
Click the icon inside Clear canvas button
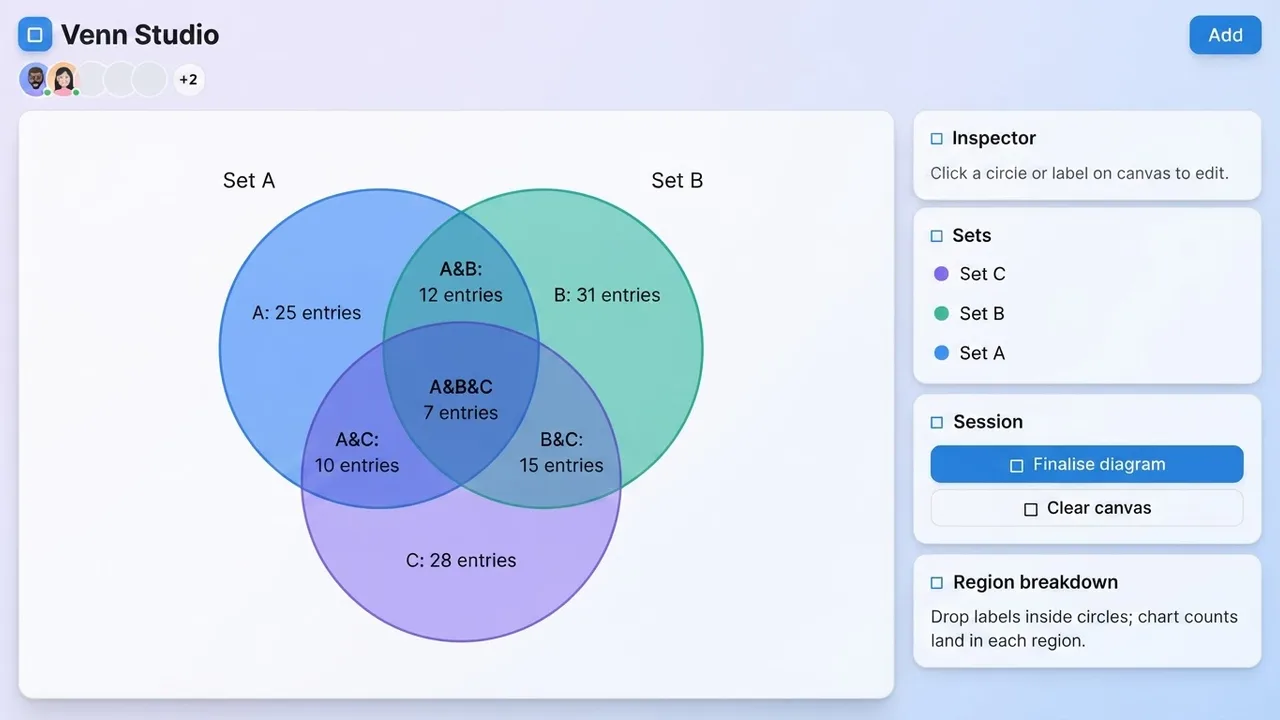[1030, 509]
